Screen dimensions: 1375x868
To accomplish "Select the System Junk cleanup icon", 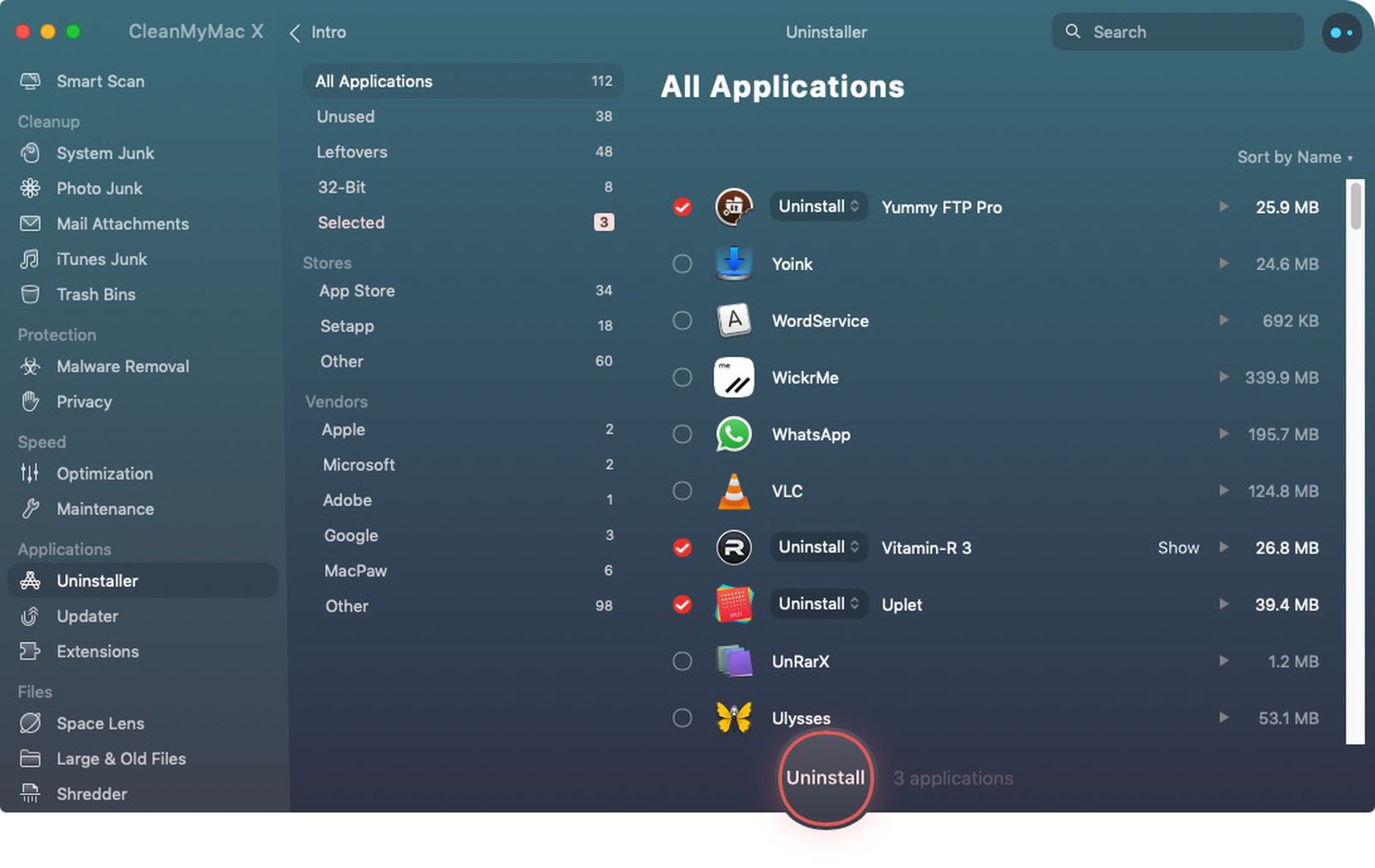I will click(x=30, y=153).
